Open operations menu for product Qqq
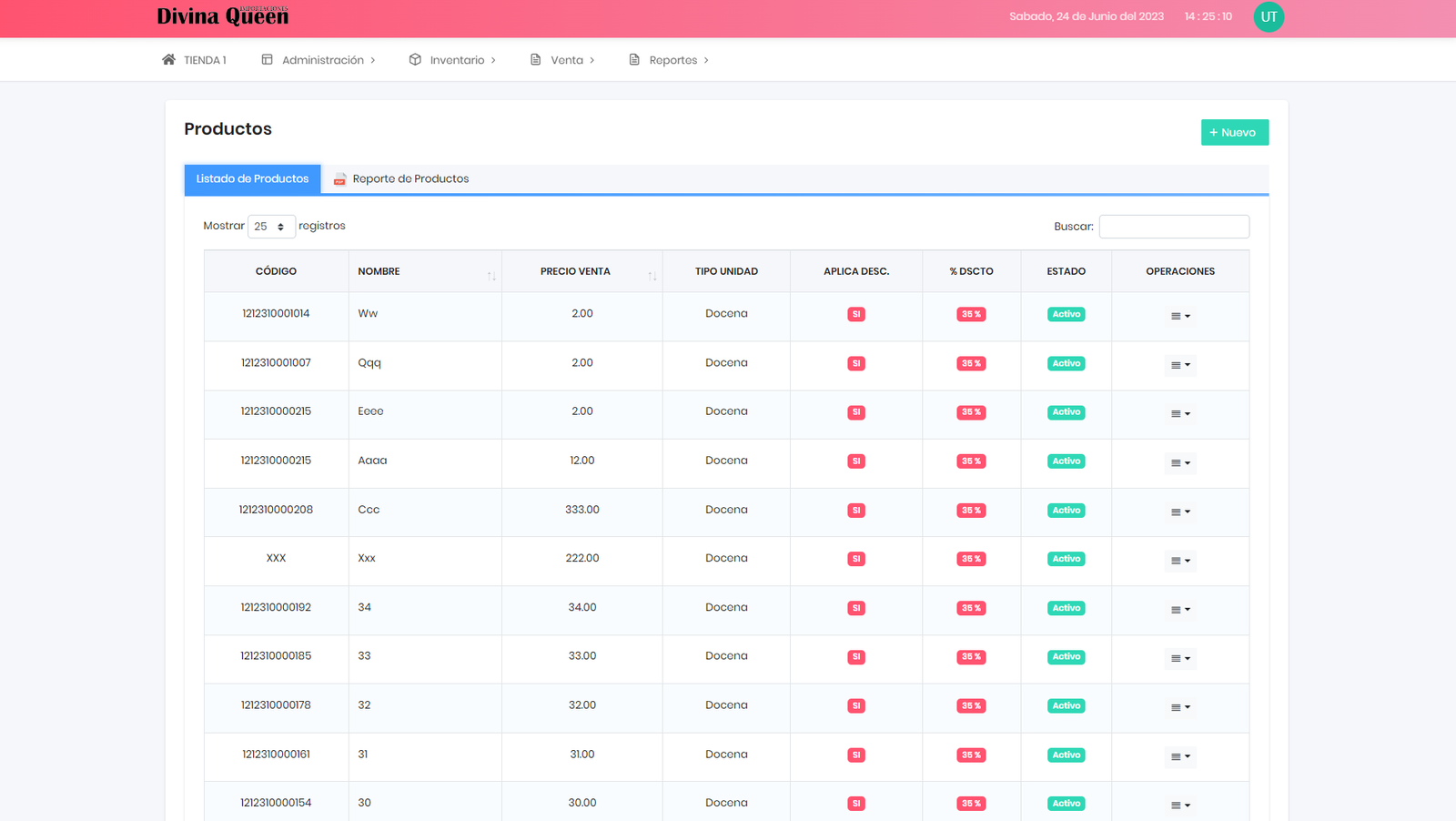This screenshot has width=1456, height=821. [1180, 365]
